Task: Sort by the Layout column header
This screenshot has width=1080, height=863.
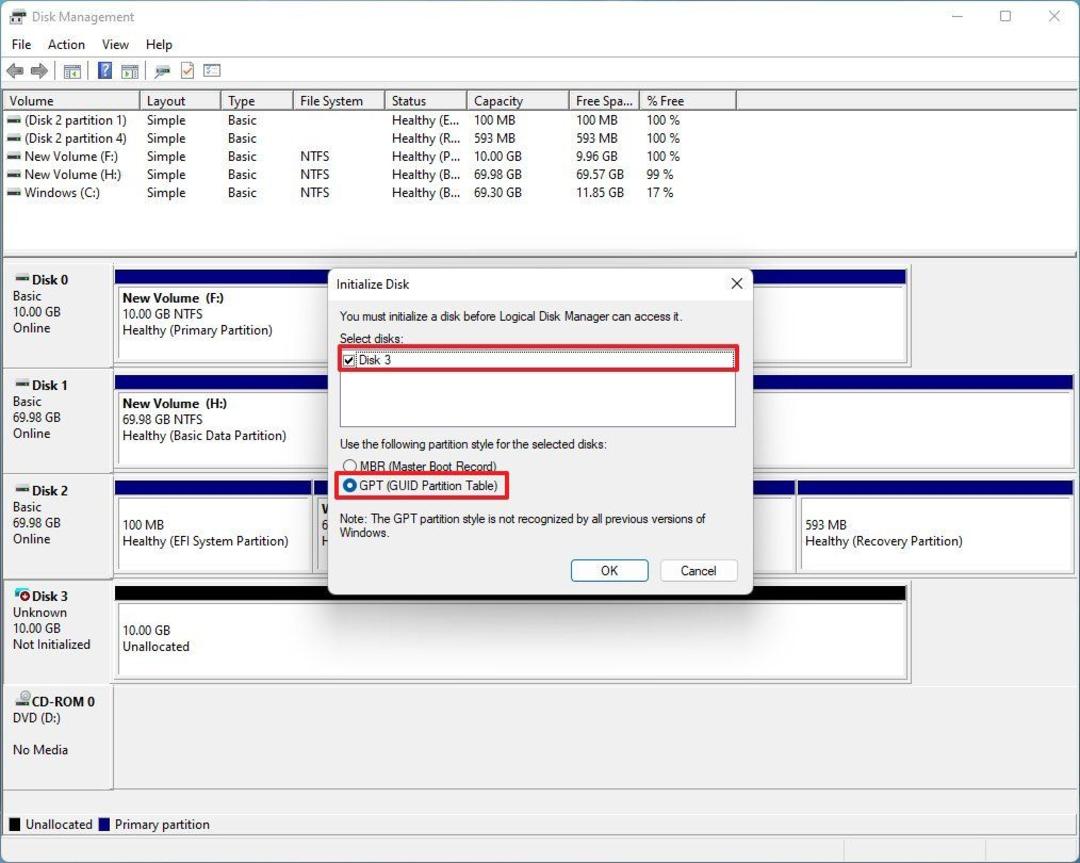Action: tap(180, 101)
